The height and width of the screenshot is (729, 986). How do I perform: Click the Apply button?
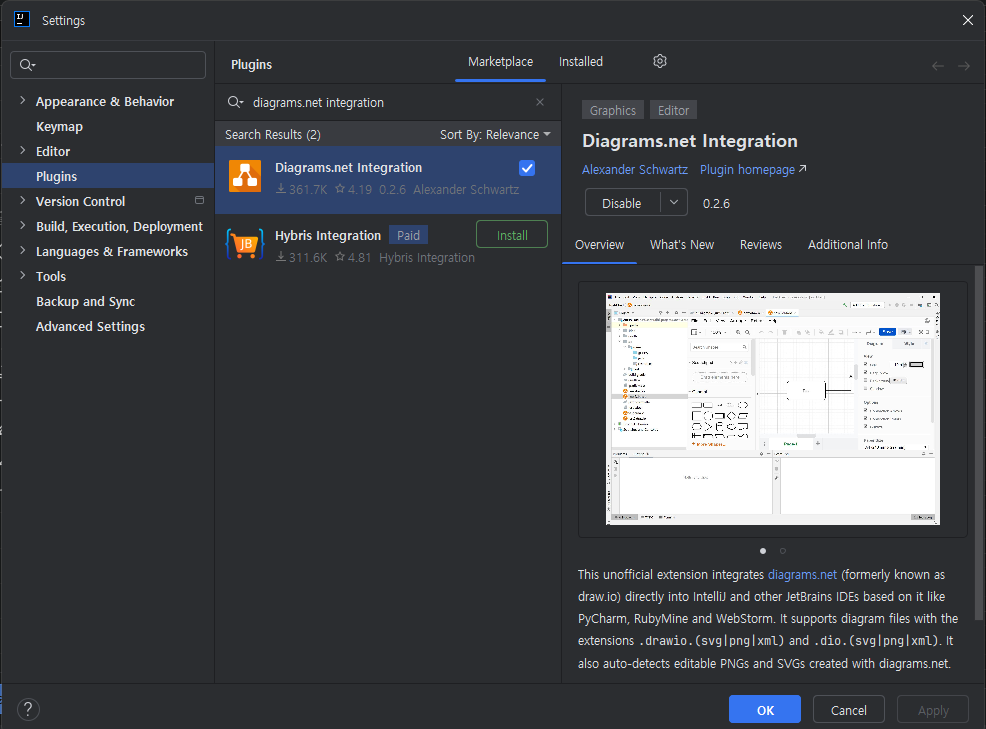point(933,710)
